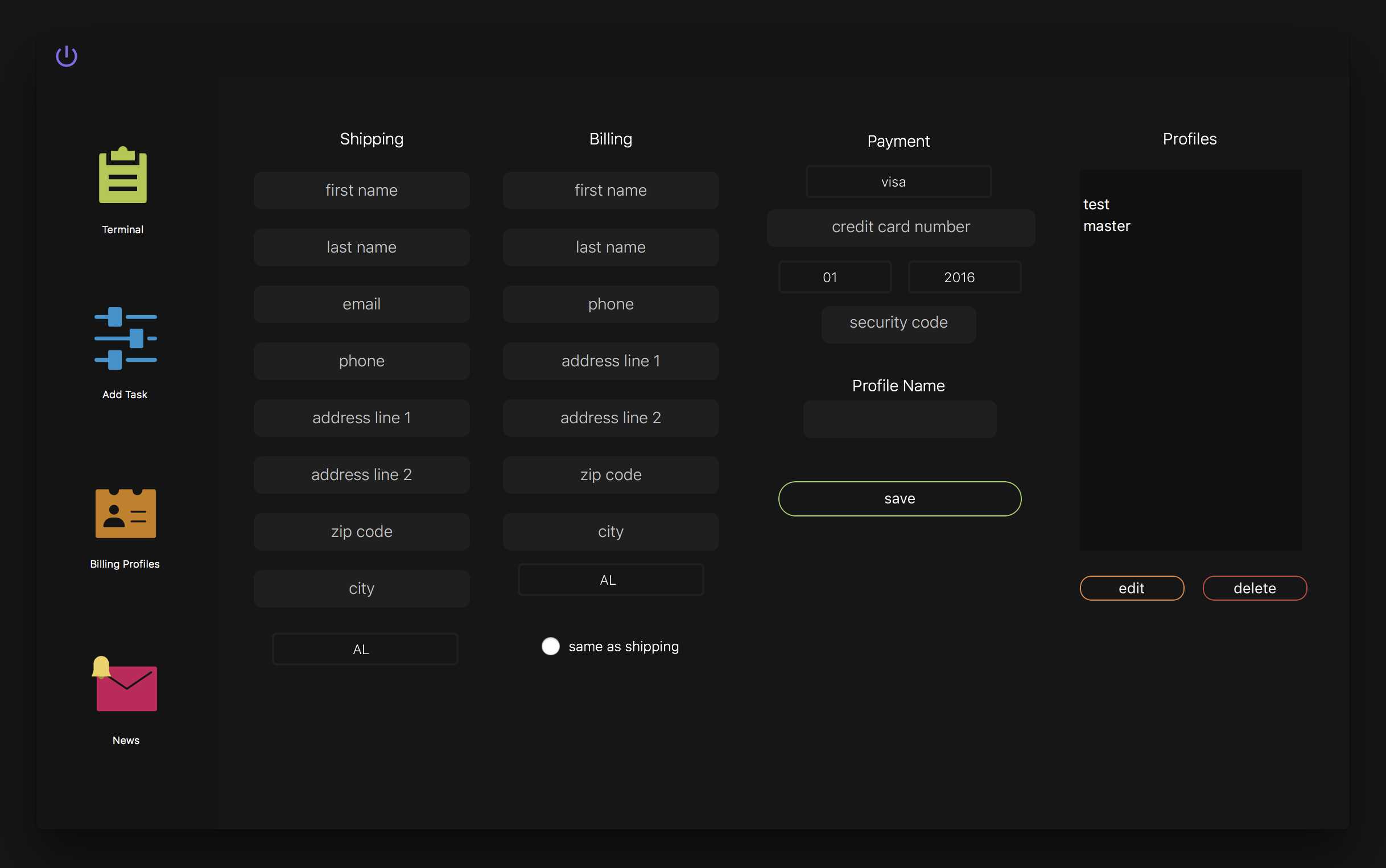Select the test profile in list
Viewport: 1386px width, 868px height.
click(x=1095, y=204)
